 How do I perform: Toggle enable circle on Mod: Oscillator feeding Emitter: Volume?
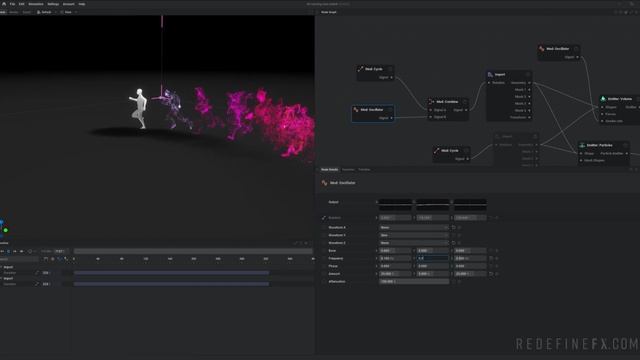[x=576, y=49]
